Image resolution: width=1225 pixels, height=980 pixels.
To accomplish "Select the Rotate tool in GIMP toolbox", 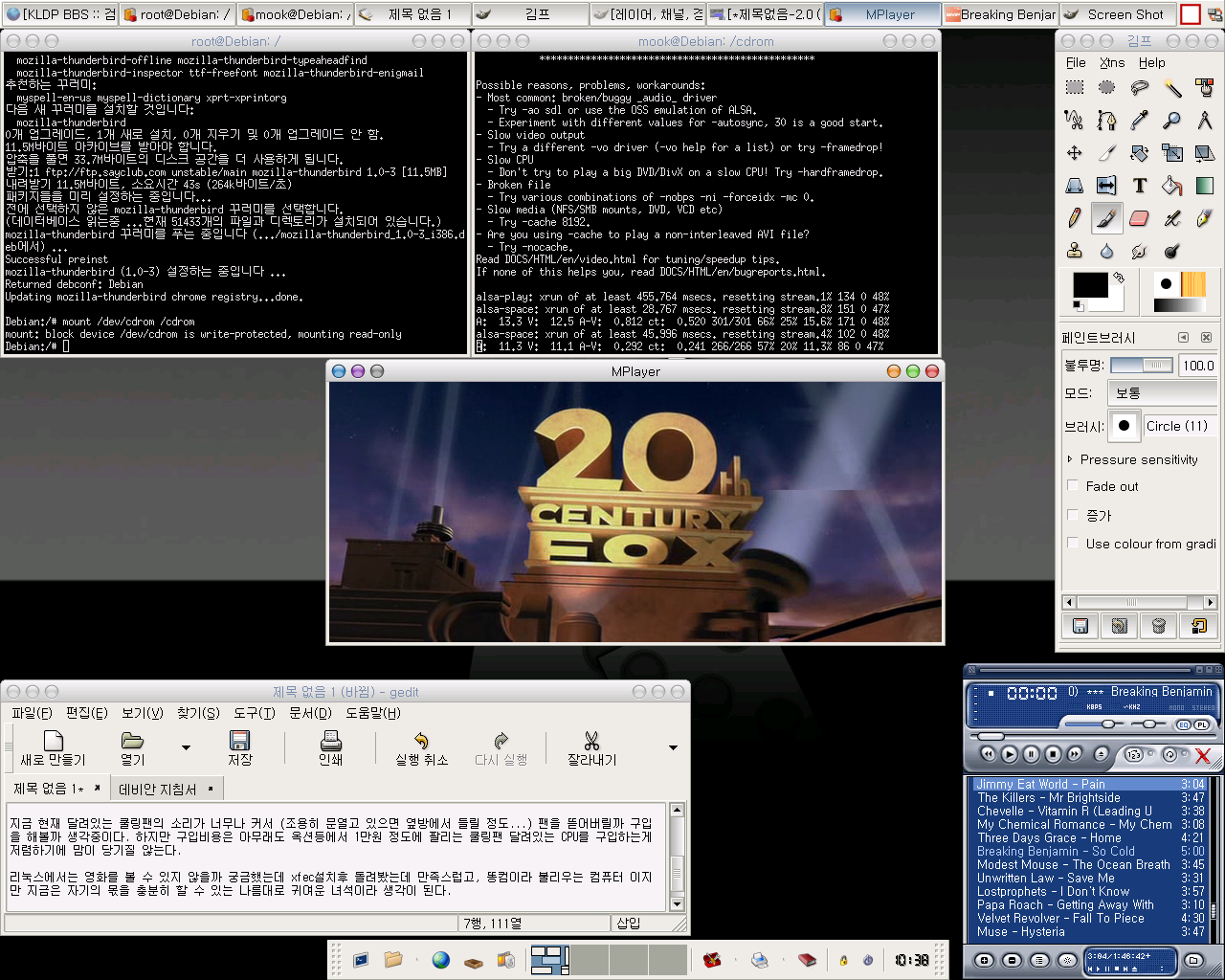I will tap(1139, 153).
